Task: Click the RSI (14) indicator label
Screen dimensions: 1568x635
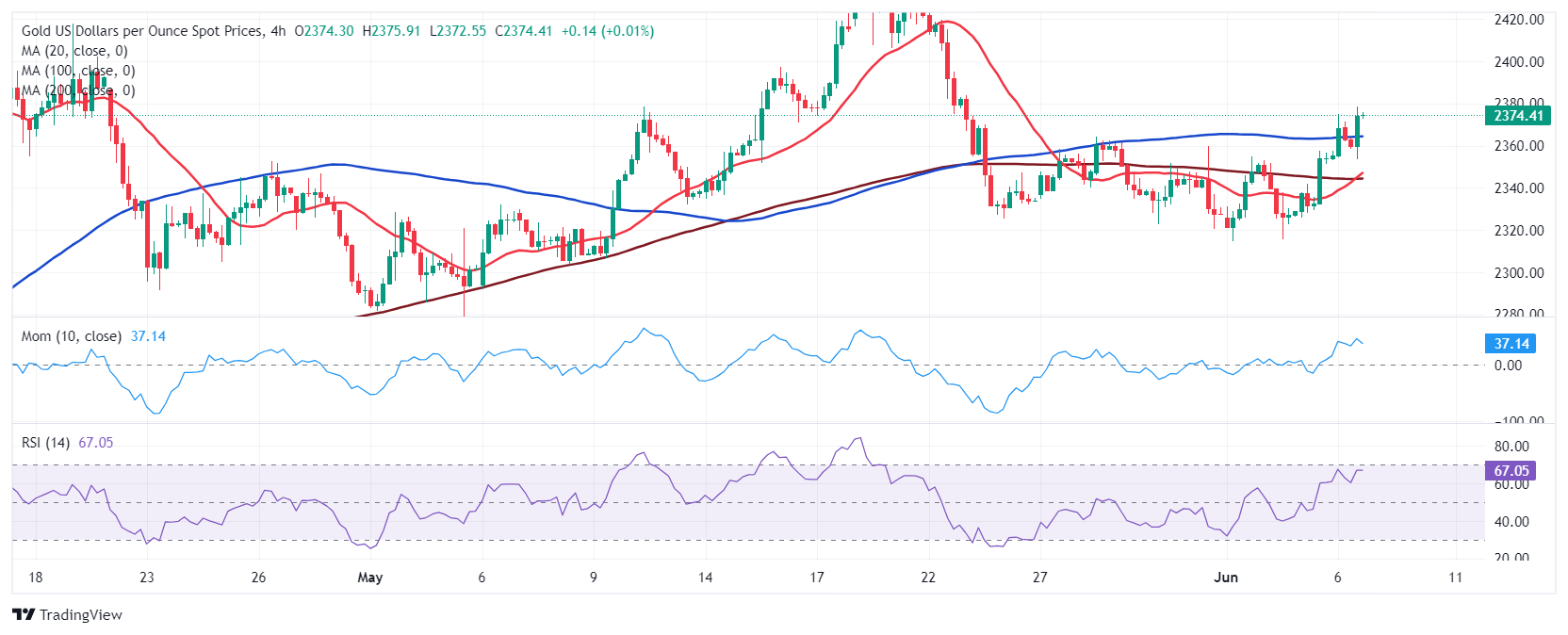Action: pyautogui.click(x=45, y=443)
